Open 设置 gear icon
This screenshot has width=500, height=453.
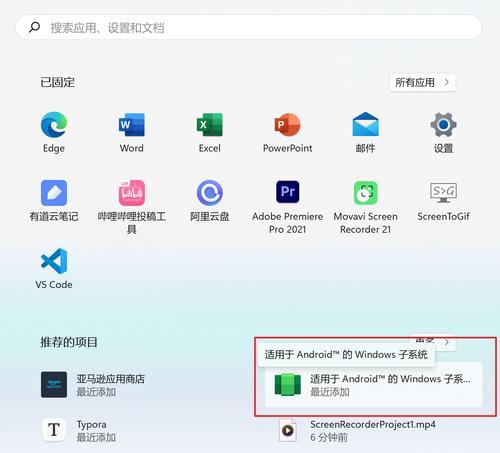pos(443,125)
